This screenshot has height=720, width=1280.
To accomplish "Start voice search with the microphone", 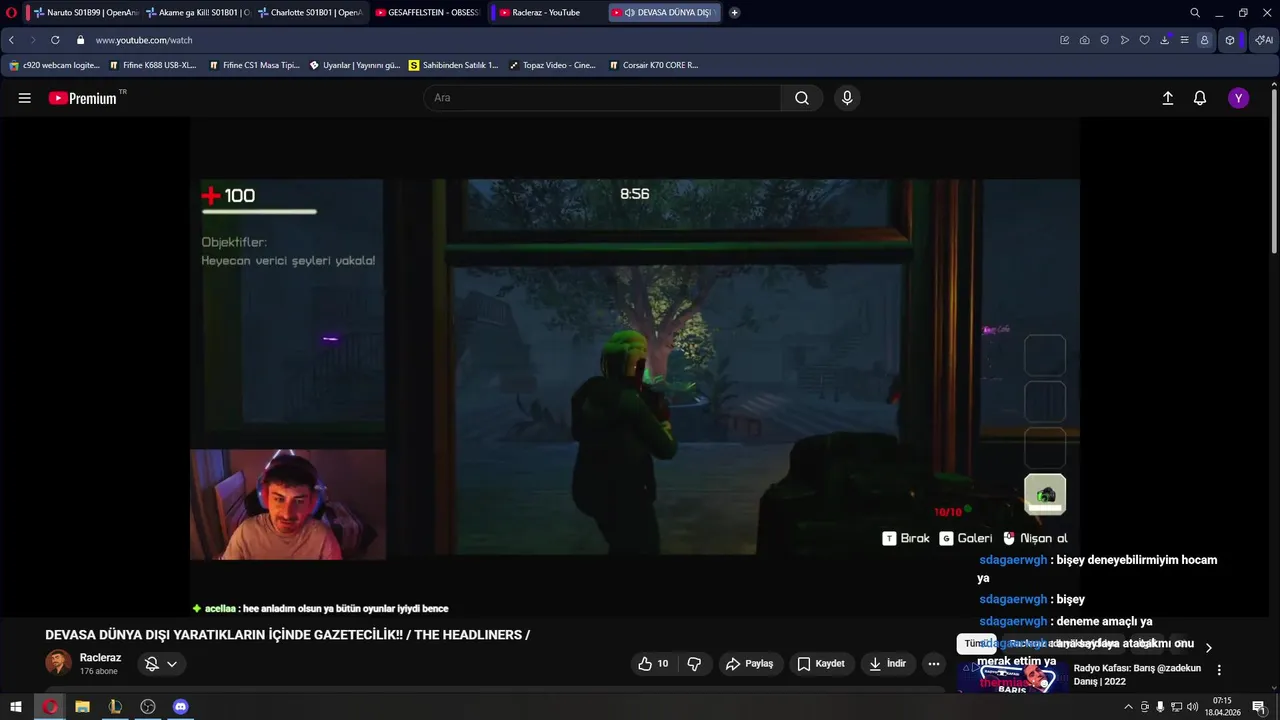I will pos(847,98).
